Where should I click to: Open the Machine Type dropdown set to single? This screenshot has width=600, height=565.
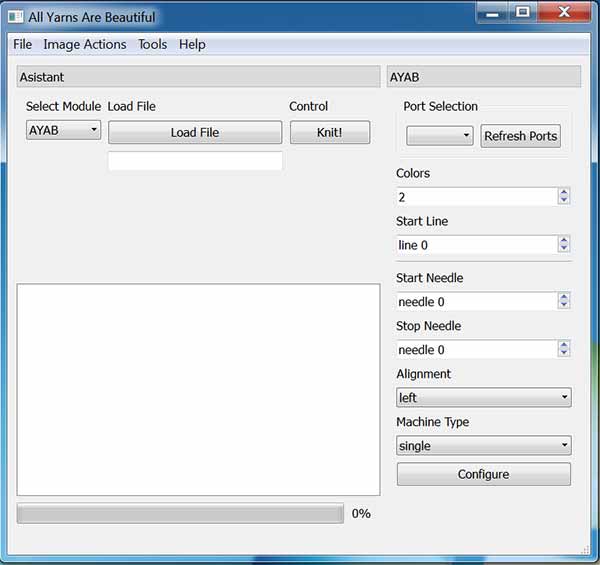[x=484, y=445]
